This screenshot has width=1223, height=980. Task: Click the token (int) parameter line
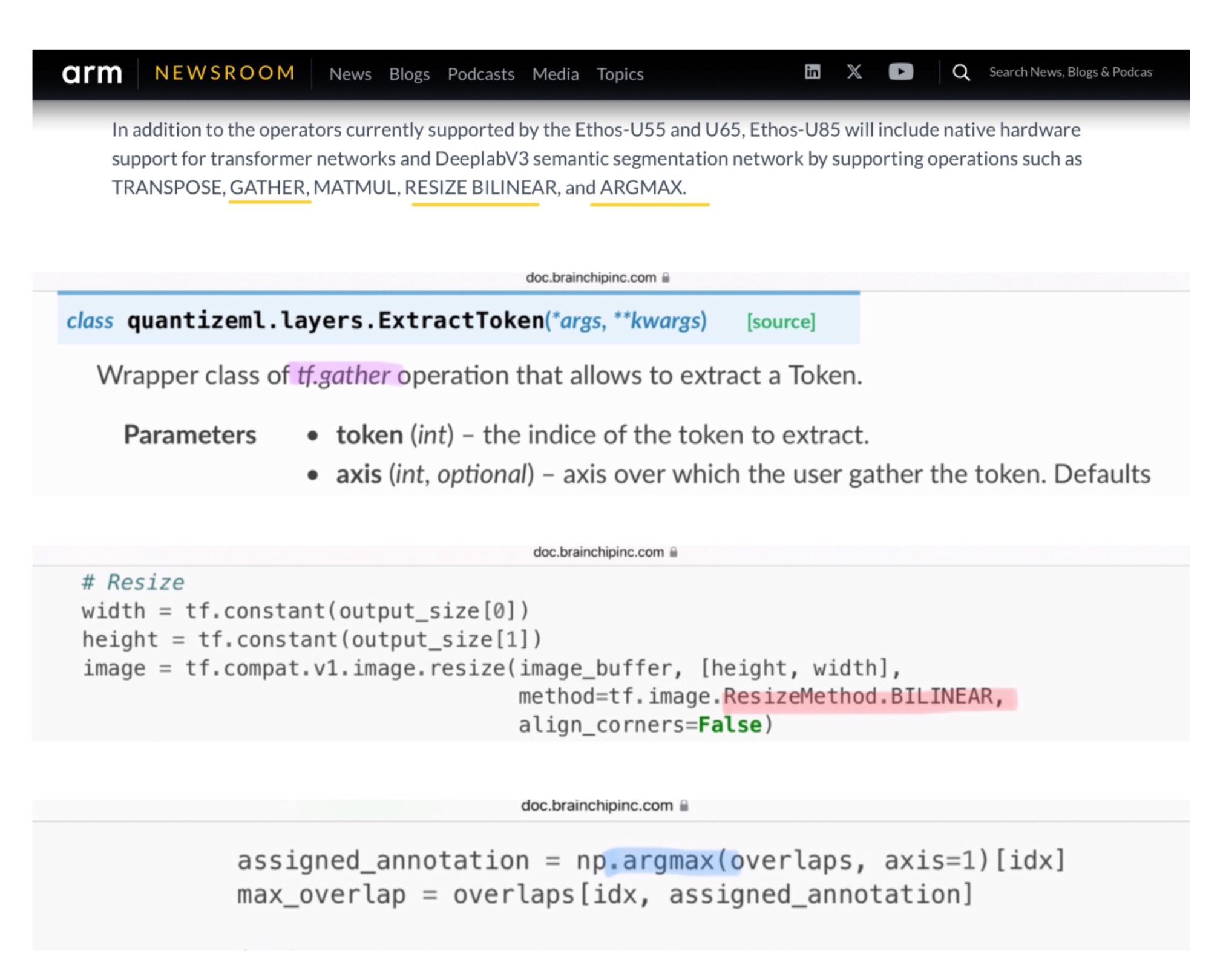pos(603,435)
